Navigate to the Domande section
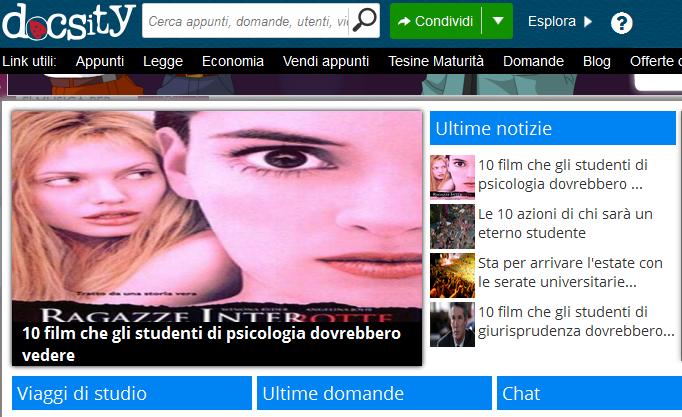Screen dimensions: 682x417 [x=533, y=61]
